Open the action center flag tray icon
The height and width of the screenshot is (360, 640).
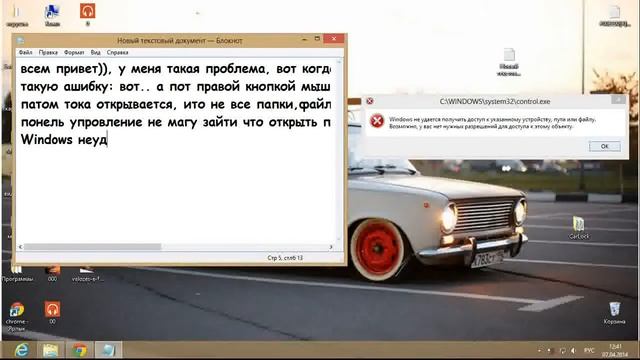click(x=549, y=351)
